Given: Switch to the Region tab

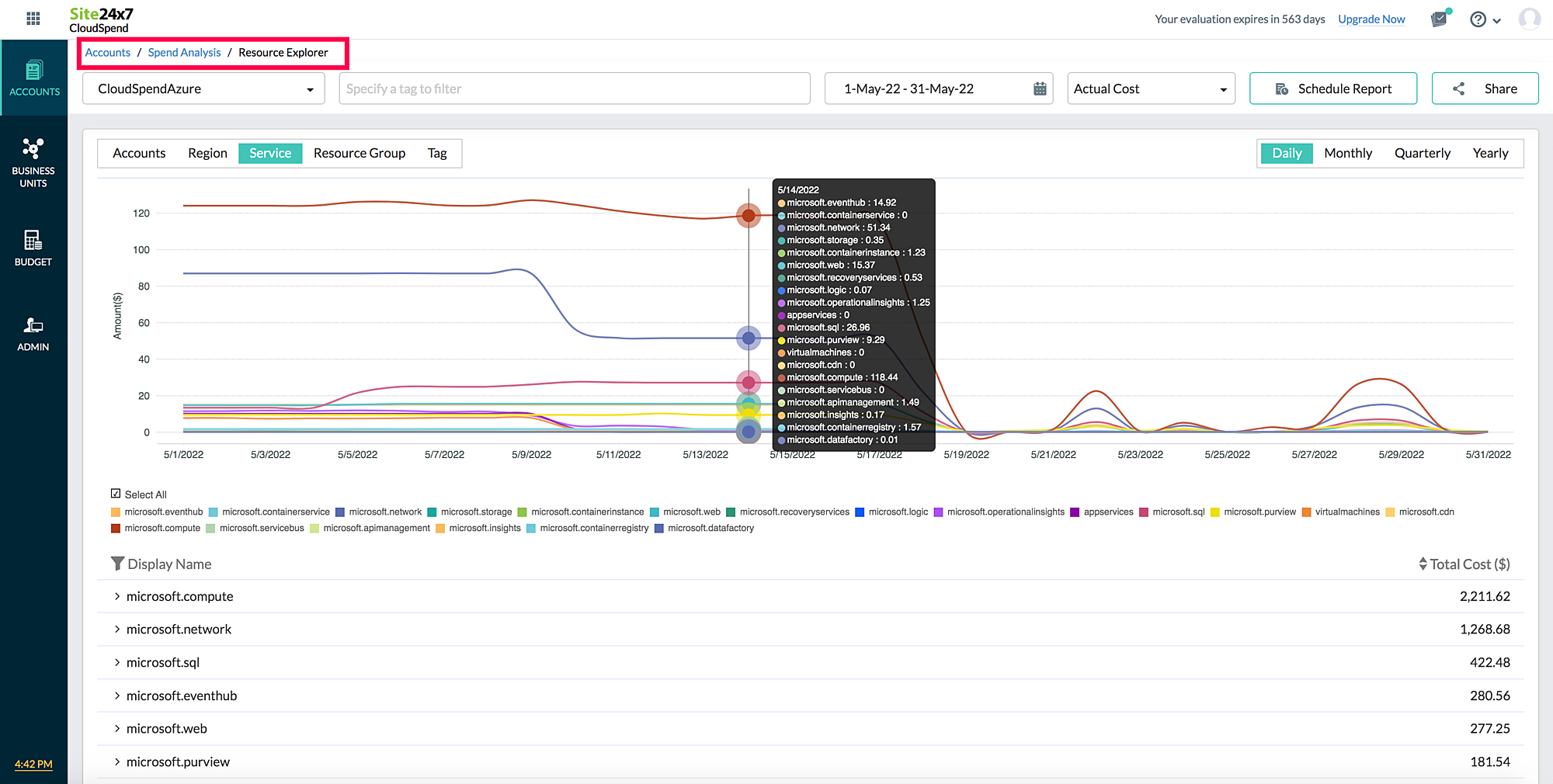Looking at the screenshot, I should [x=207, y=153].
